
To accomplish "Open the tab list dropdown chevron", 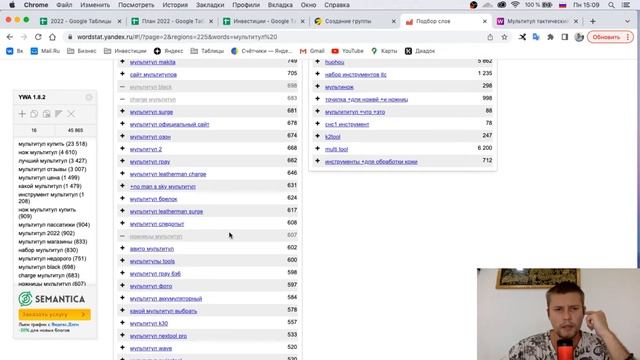I will [x=627, y=21].
